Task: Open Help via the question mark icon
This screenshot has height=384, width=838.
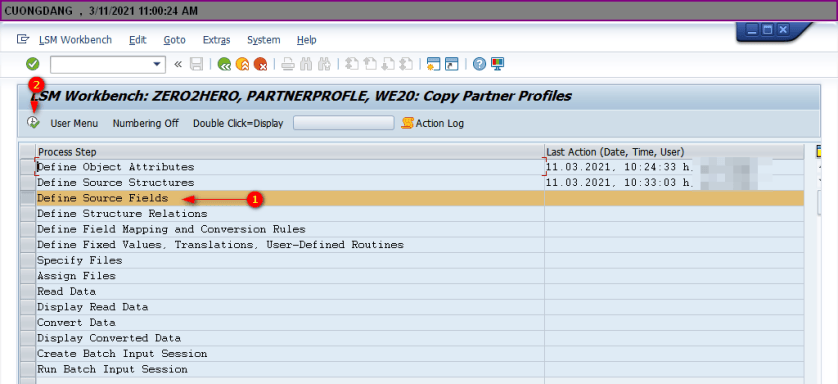Action: [479, 65]
